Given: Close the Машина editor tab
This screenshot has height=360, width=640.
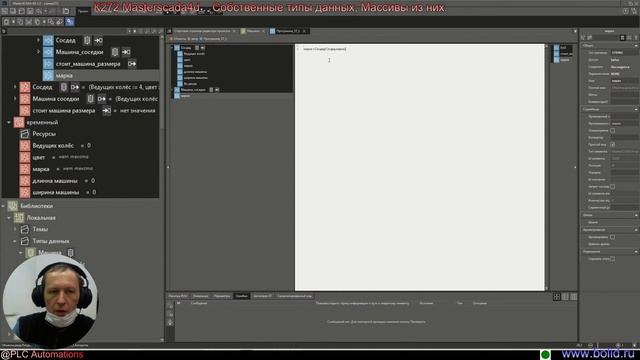Looking at the screenshot, I should point(263,31).
